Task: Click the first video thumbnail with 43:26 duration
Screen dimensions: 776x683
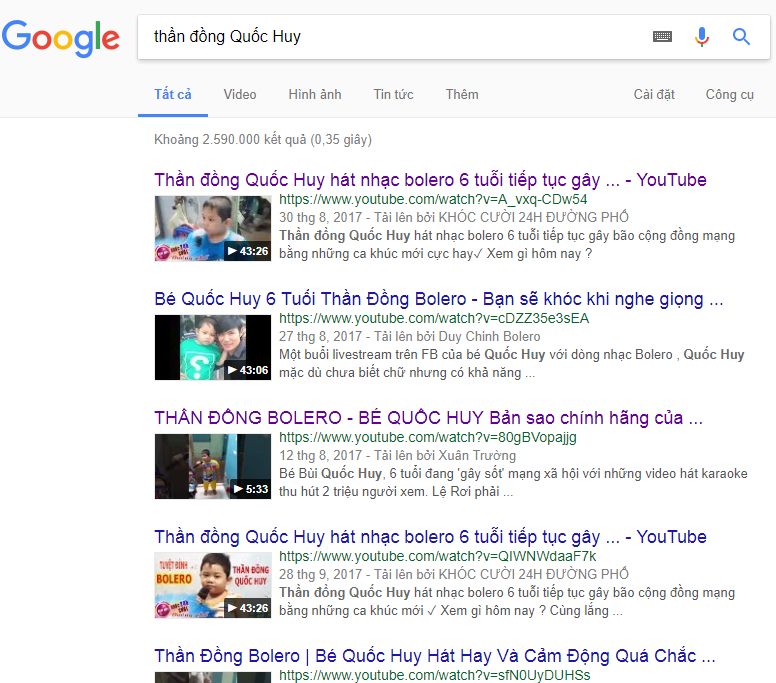Action: (x=213, y=229)
